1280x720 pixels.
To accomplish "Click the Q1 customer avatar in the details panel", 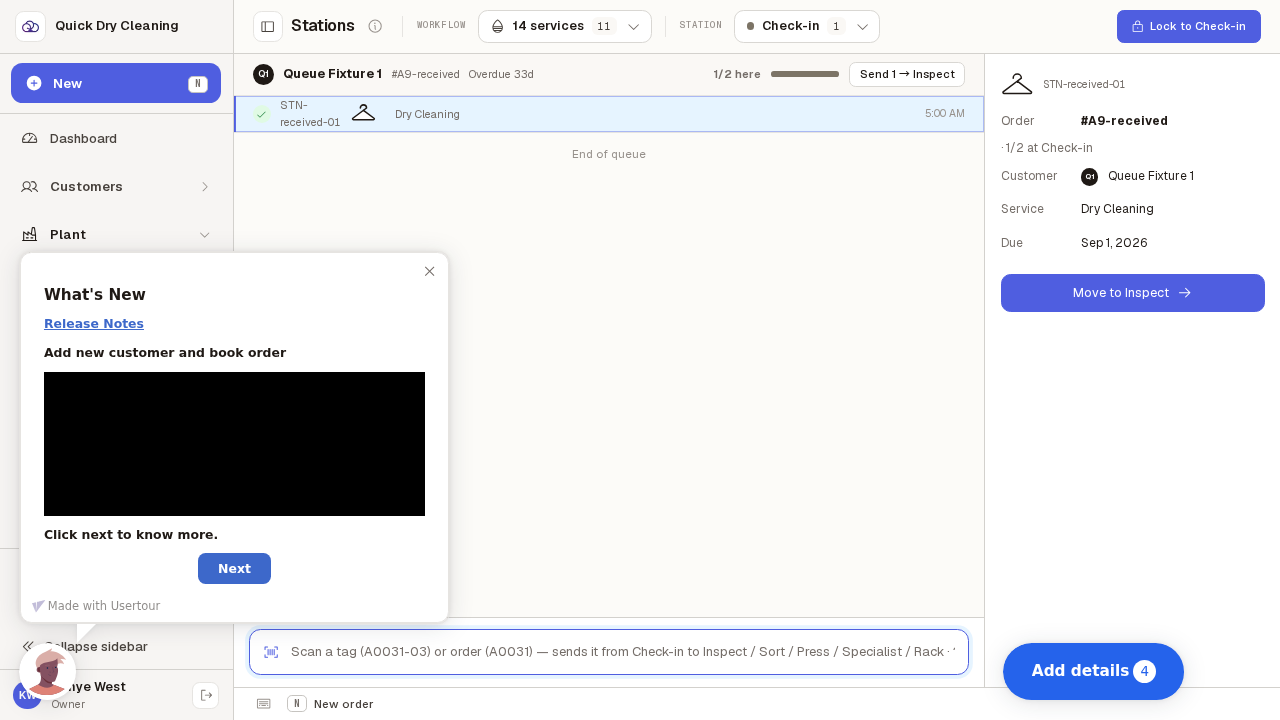I will [x=1089, y=176].
